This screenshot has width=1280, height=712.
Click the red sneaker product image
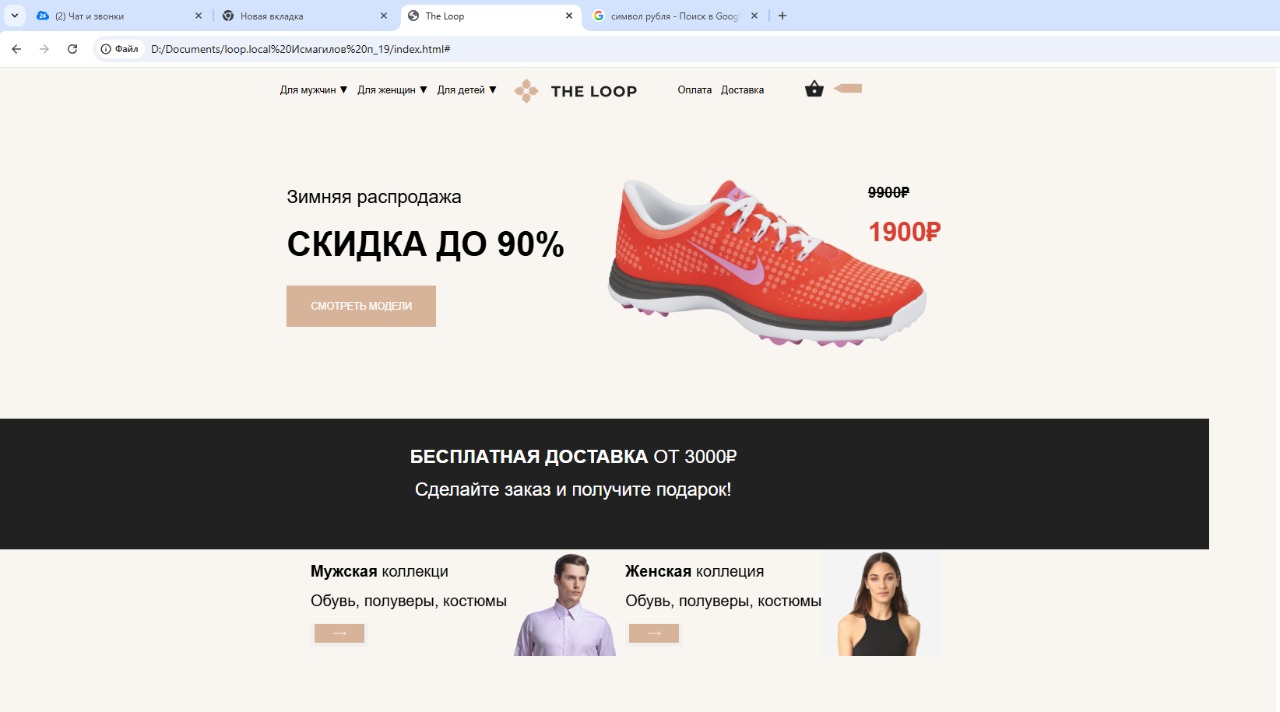(767, 263)
